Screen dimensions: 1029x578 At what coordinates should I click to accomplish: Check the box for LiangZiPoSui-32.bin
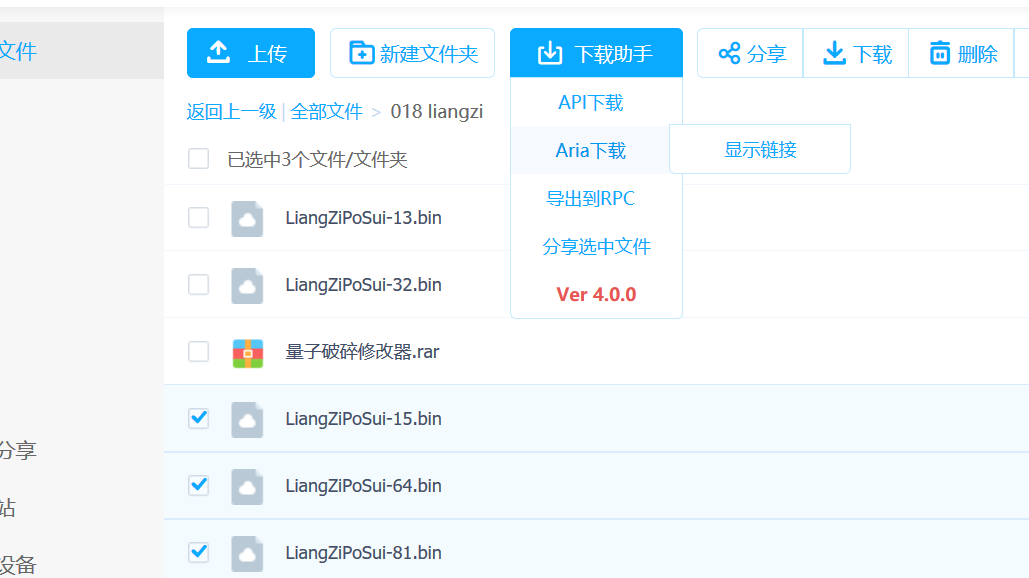(x=198, y=285)
